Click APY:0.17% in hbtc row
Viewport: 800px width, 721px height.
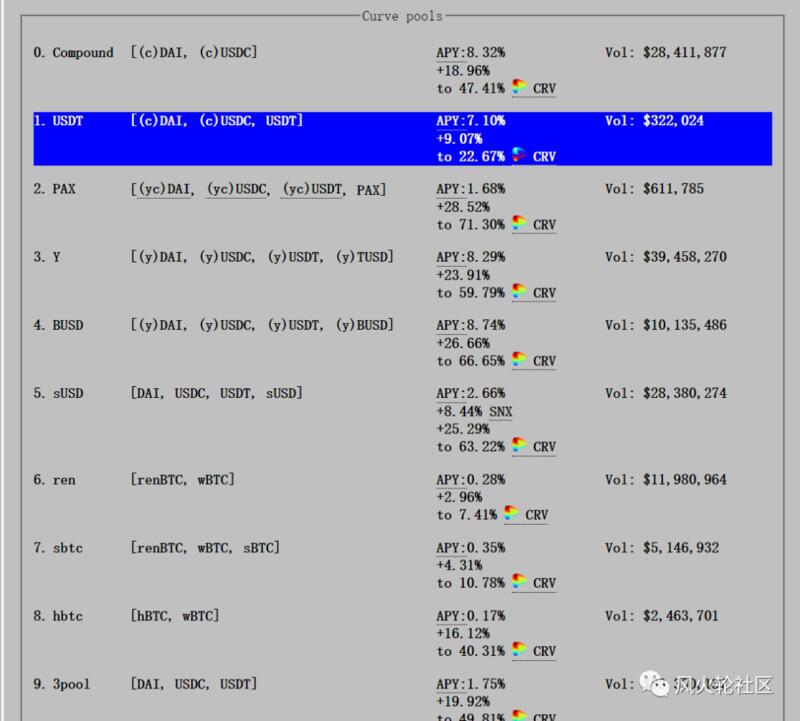coord(470,616)
